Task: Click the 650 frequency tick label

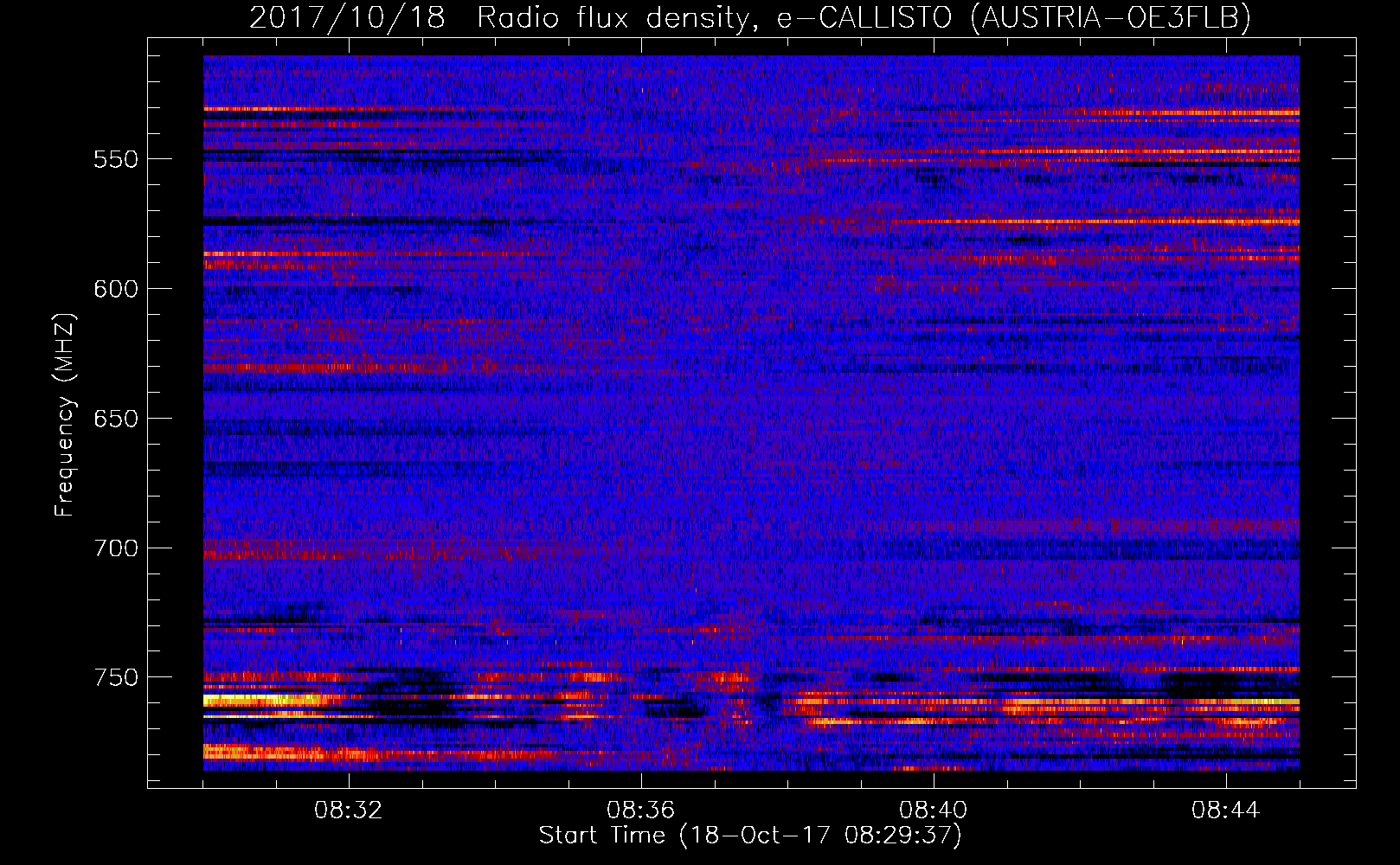Action: 116,419
